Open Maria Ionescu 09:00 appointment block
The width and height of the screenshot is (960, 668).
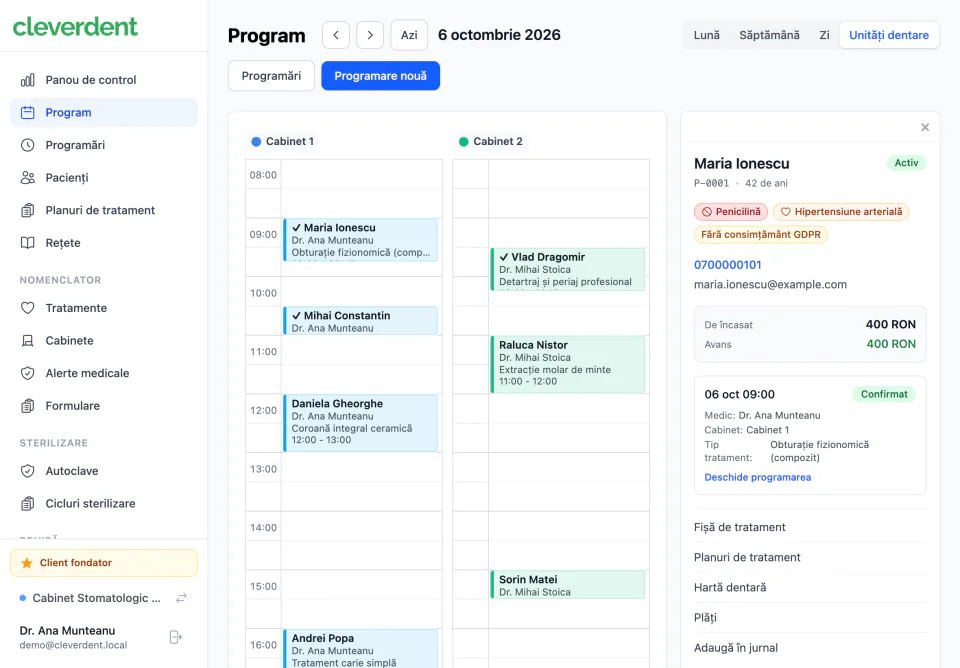click(361, 240)
